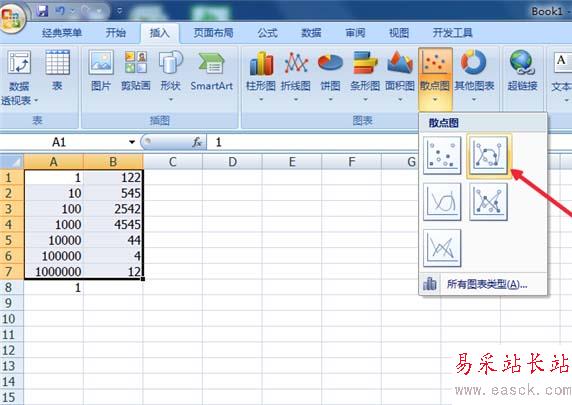Screen dimensions: 572x405
Task: Click the Office button logo
Action: pyautogui.click(x=12, y=17)
